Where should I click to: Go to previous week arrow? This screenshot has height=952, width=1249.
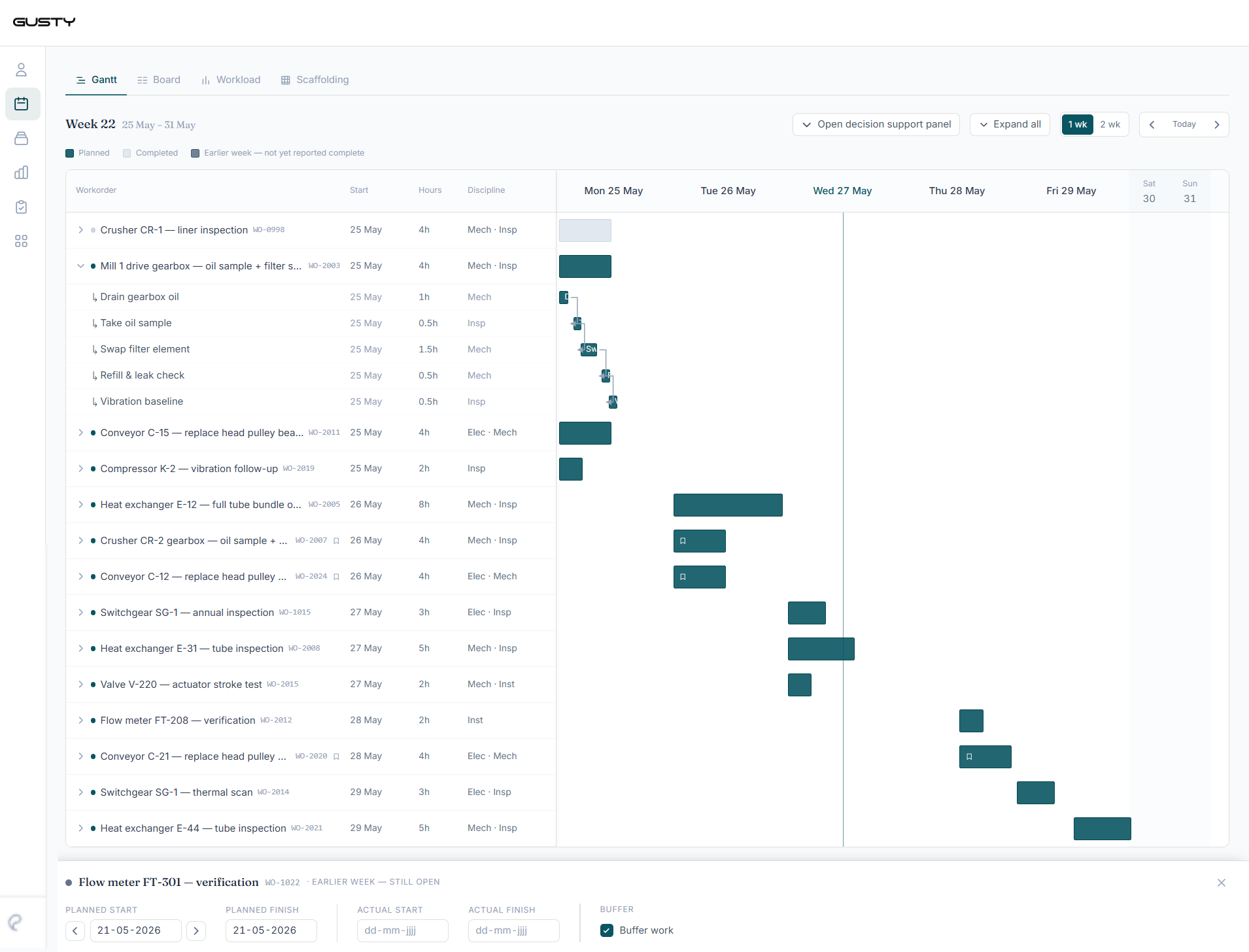pyautogui.click(x=1152, y=124)
